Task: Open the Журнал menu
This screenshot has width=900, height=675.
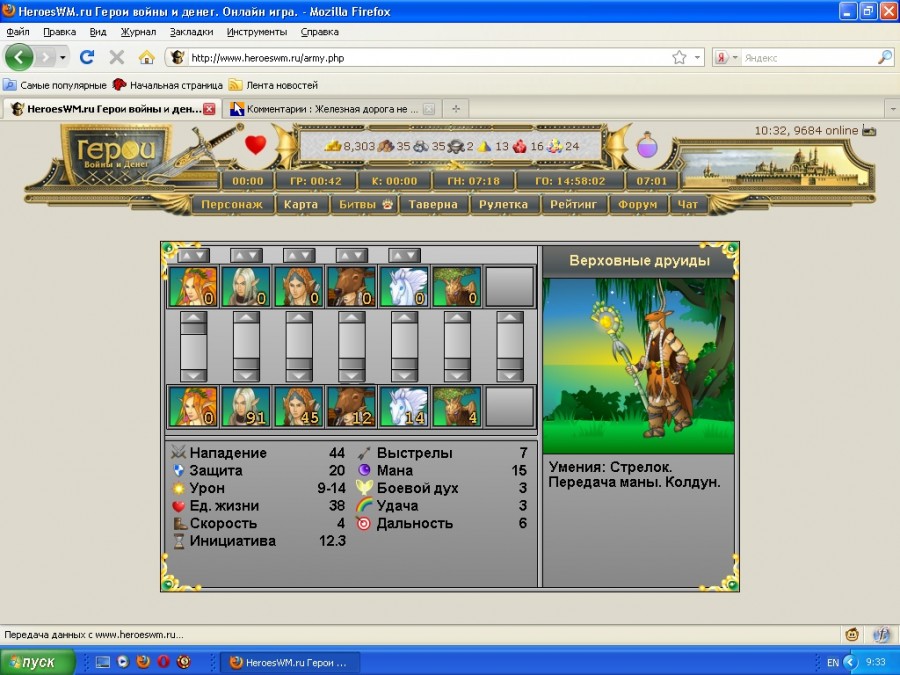Action: point(138,32)
